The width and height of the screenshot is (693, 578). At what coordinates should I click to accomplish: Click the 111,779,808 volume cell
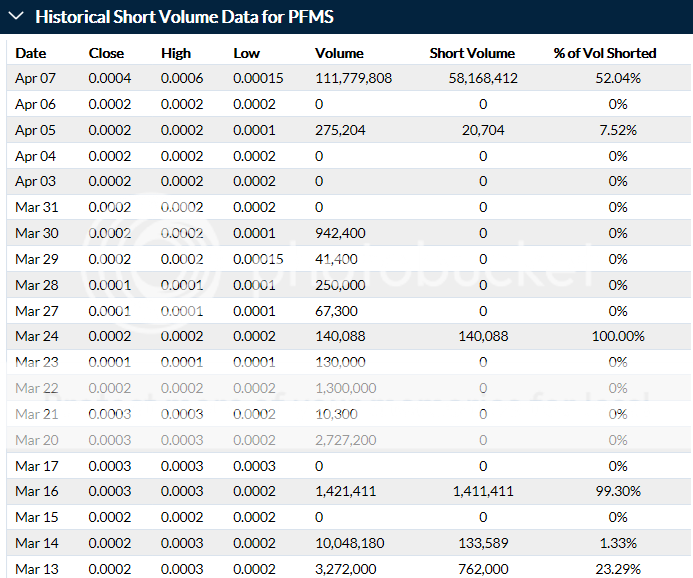pyautogui.click(x=353, y=78)
